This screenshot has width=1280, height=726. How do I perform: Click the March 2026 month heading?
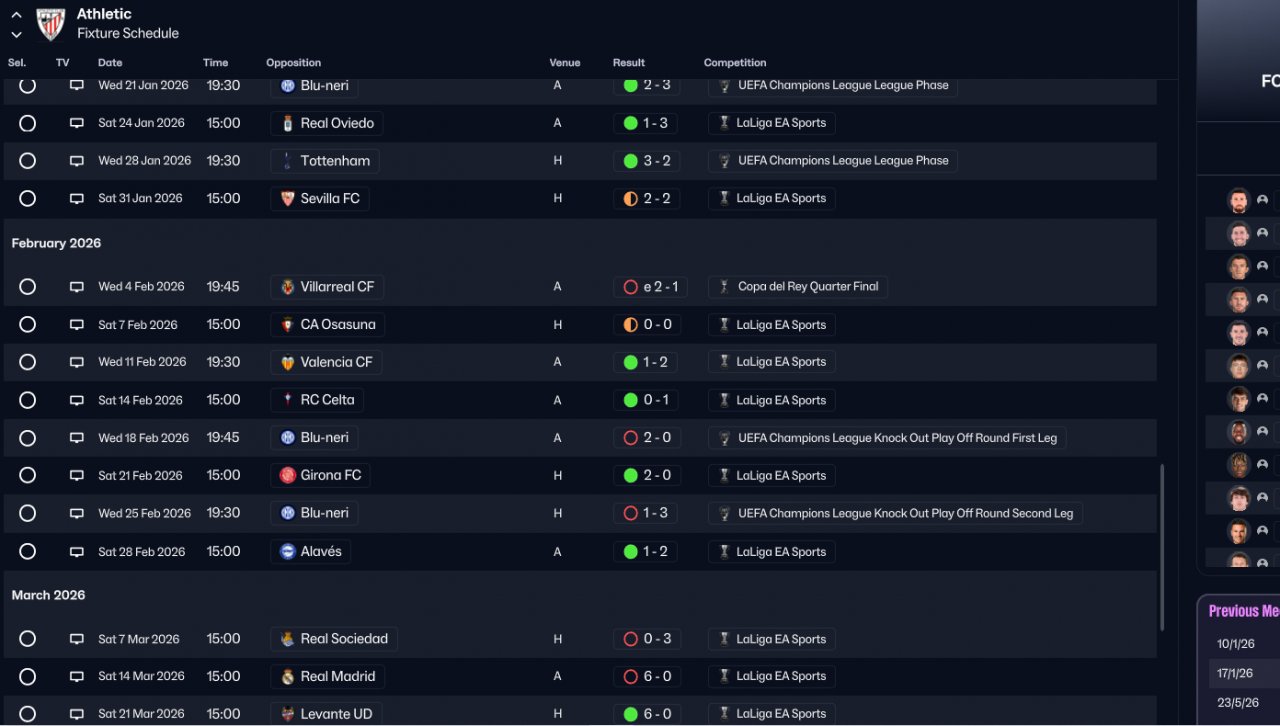(48, 595)
